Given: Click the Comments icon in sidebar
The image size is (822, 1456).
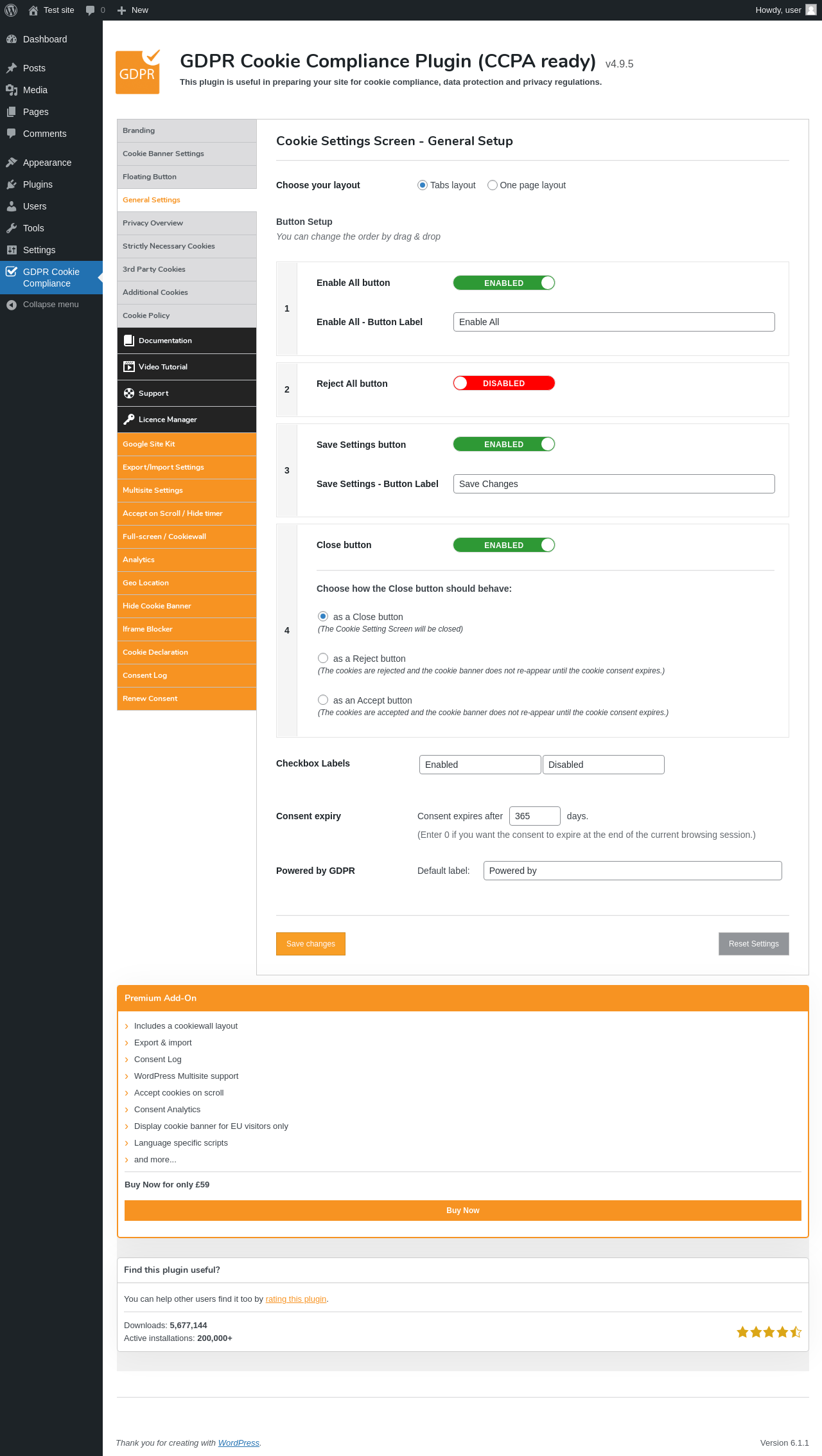Looking at the screenshot, I should [12, 134].
